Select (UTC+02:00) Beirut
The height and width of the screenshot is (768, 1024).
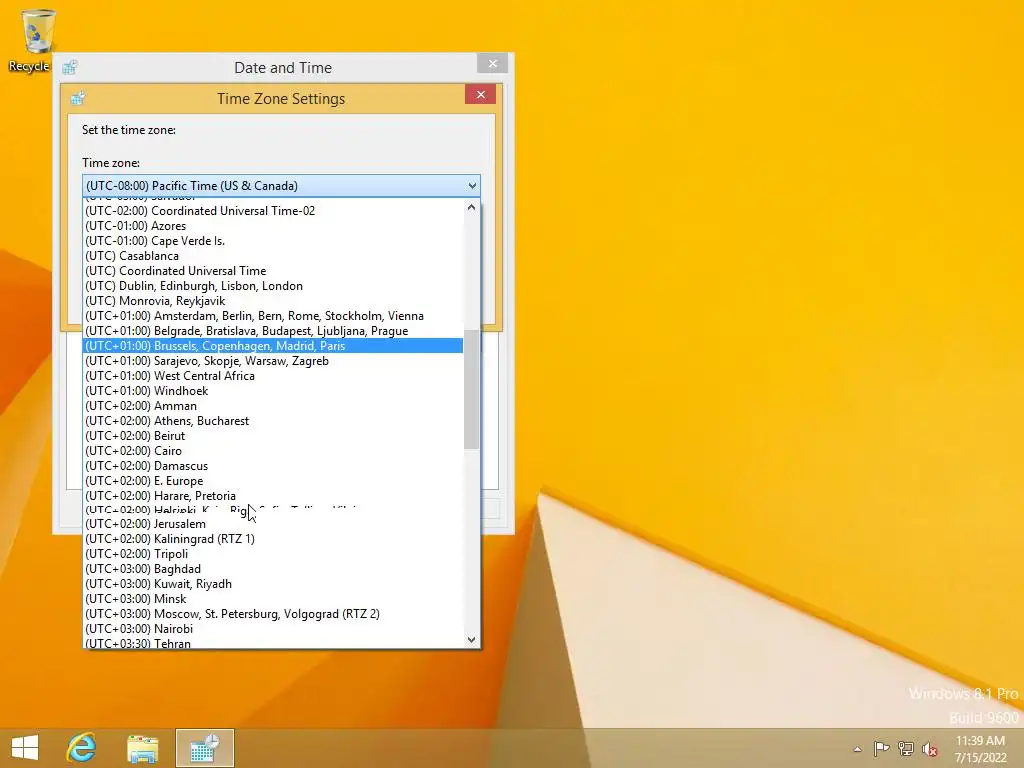[273, 436]
